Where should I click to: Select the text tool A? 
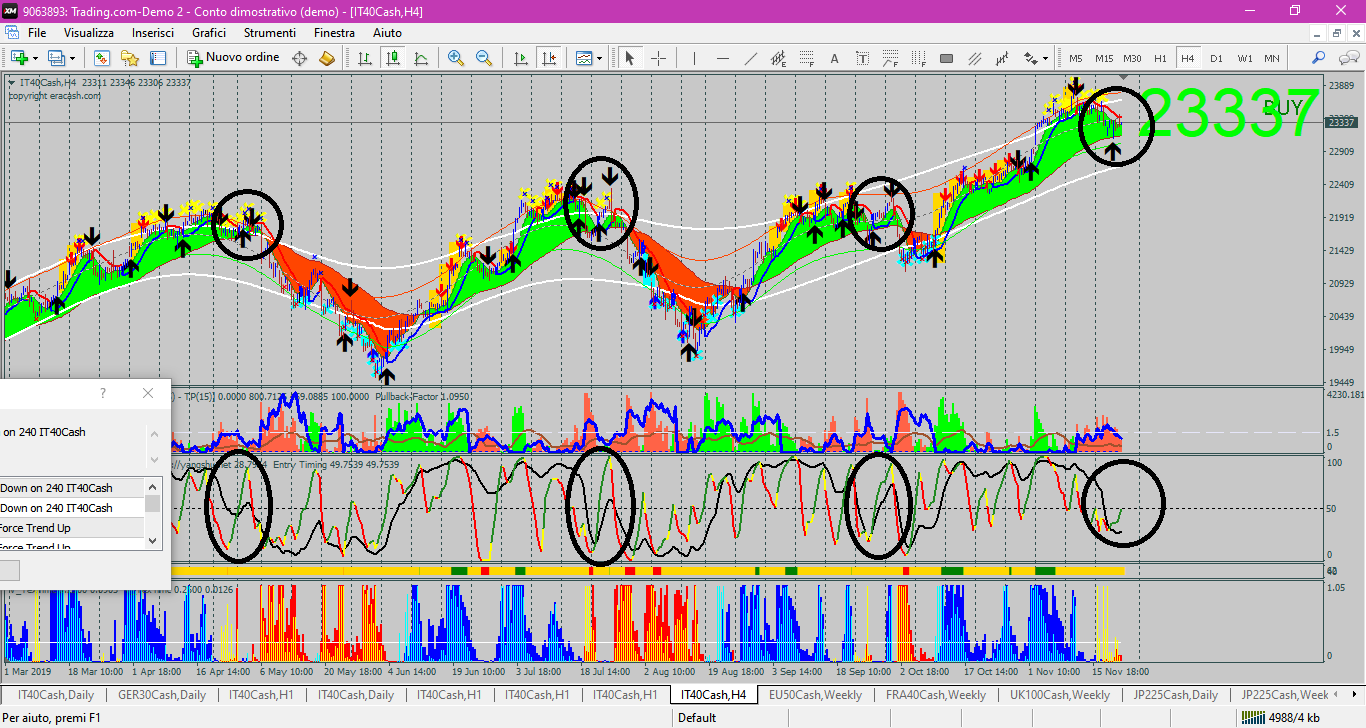tap(835, 58)
